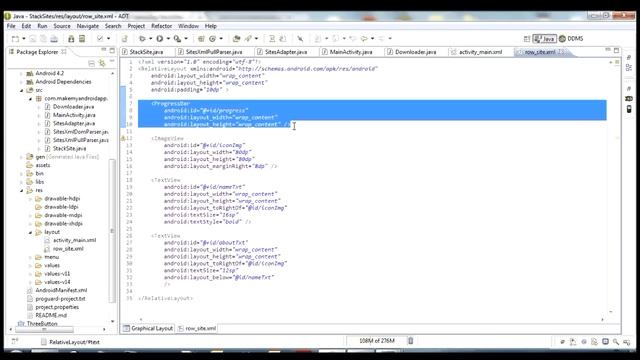Collapse the layout folder
Viewport: 640px width, 360px height.
[x=30, y=232]
